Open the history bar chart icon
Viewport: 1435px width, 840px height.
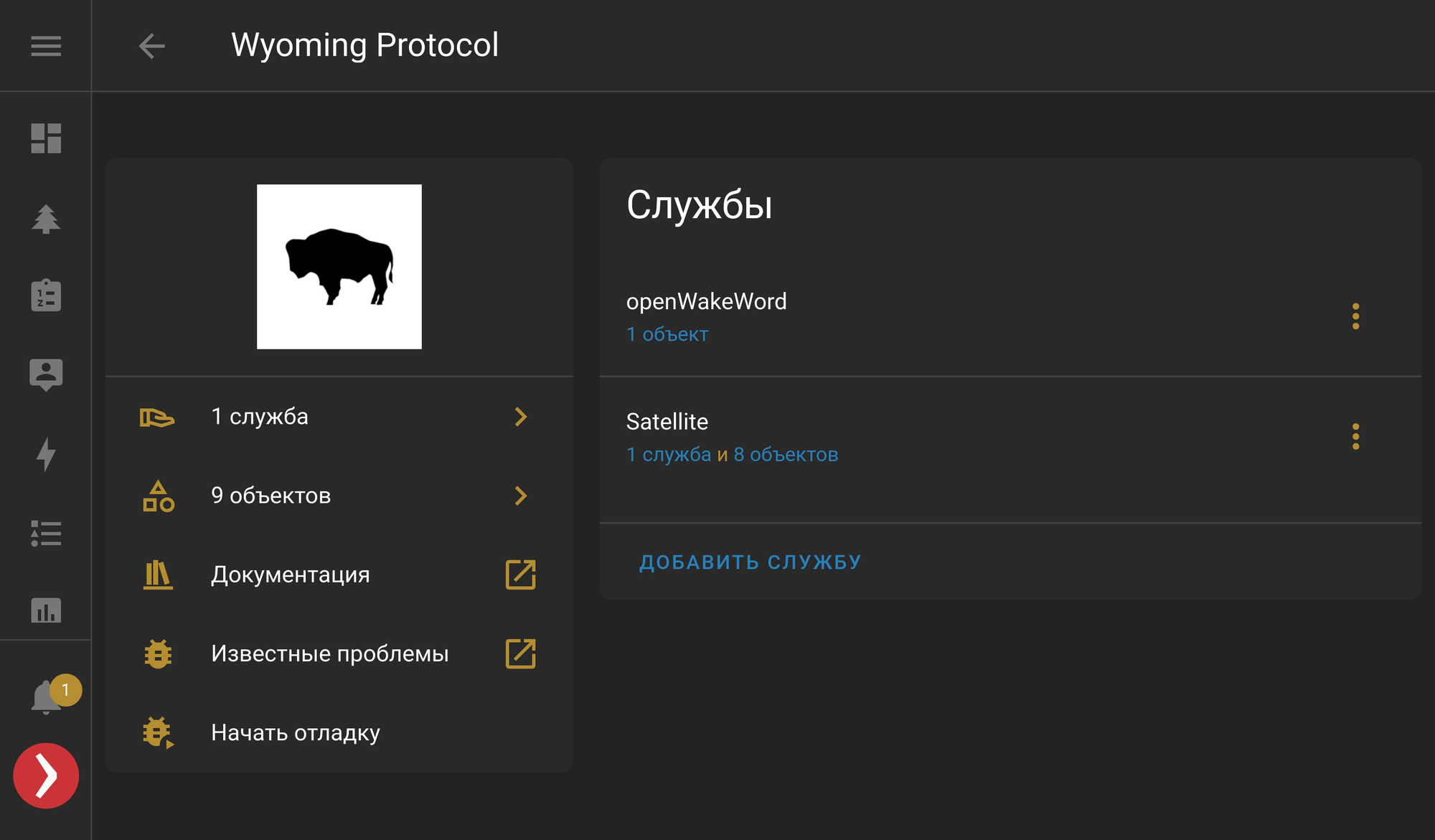click(x=46, y=610)
